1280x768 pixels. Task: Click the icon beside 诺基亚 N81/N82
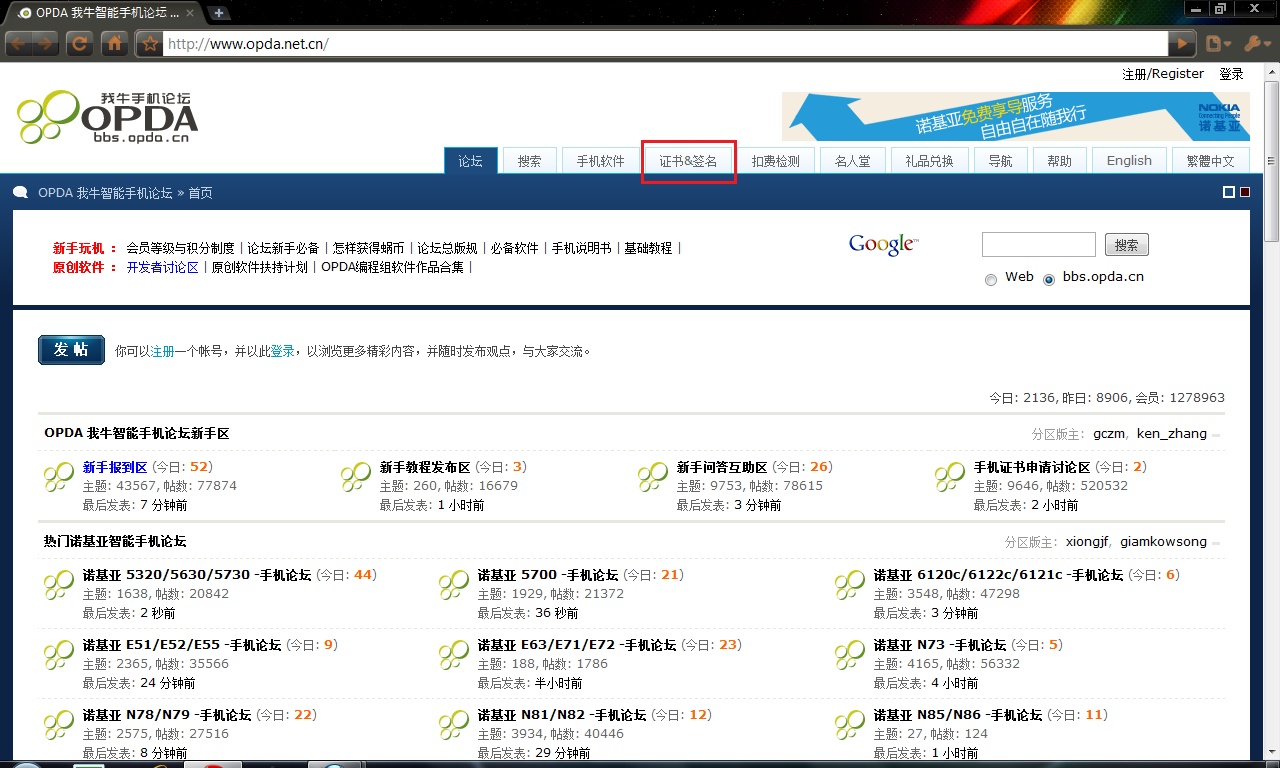click(454, 725)
